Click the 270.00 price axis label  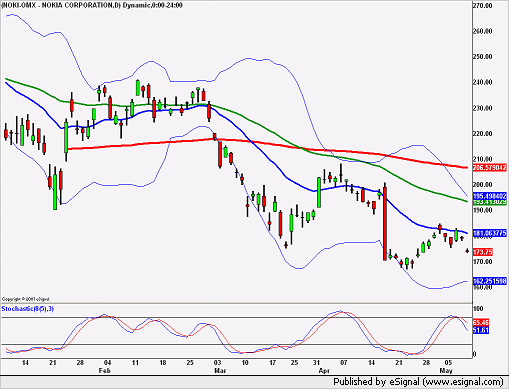click(x=482, y=5)
